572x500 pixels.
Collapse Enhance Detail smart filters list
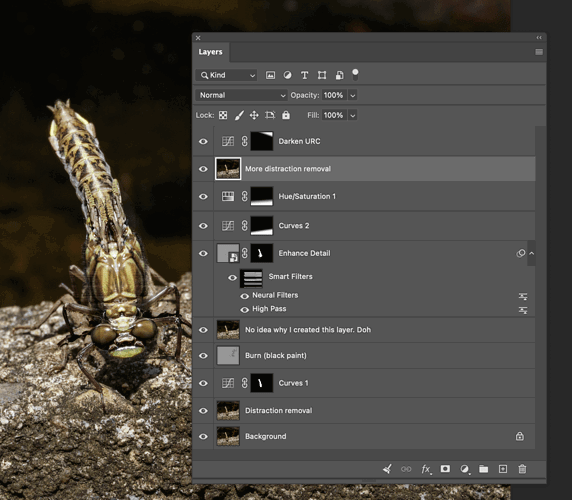[x=532, y=253]
